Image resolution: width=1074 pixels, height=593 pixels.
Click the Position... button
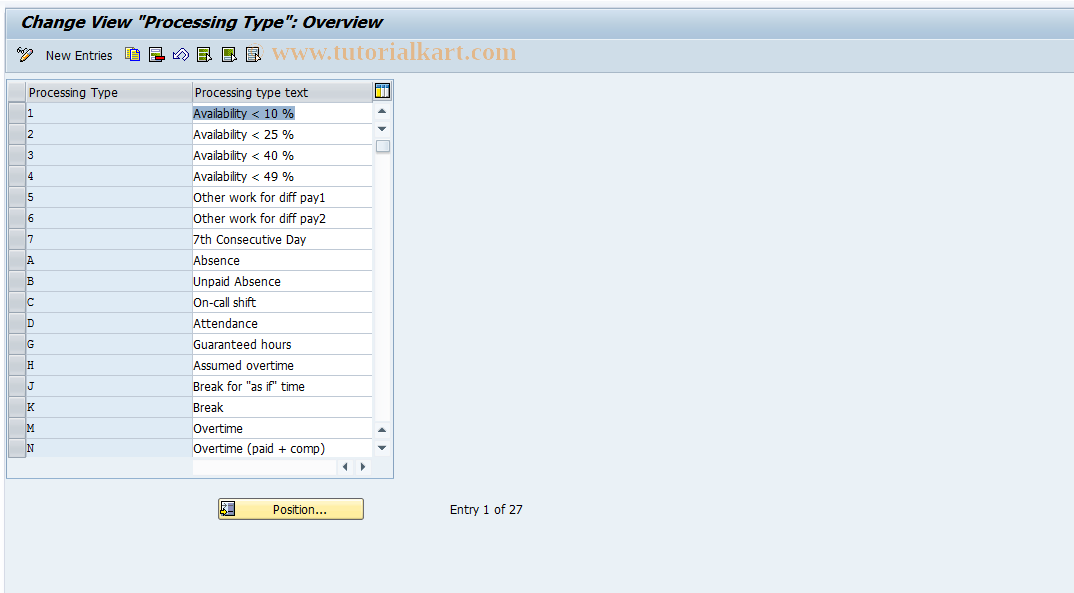[291, 509]
